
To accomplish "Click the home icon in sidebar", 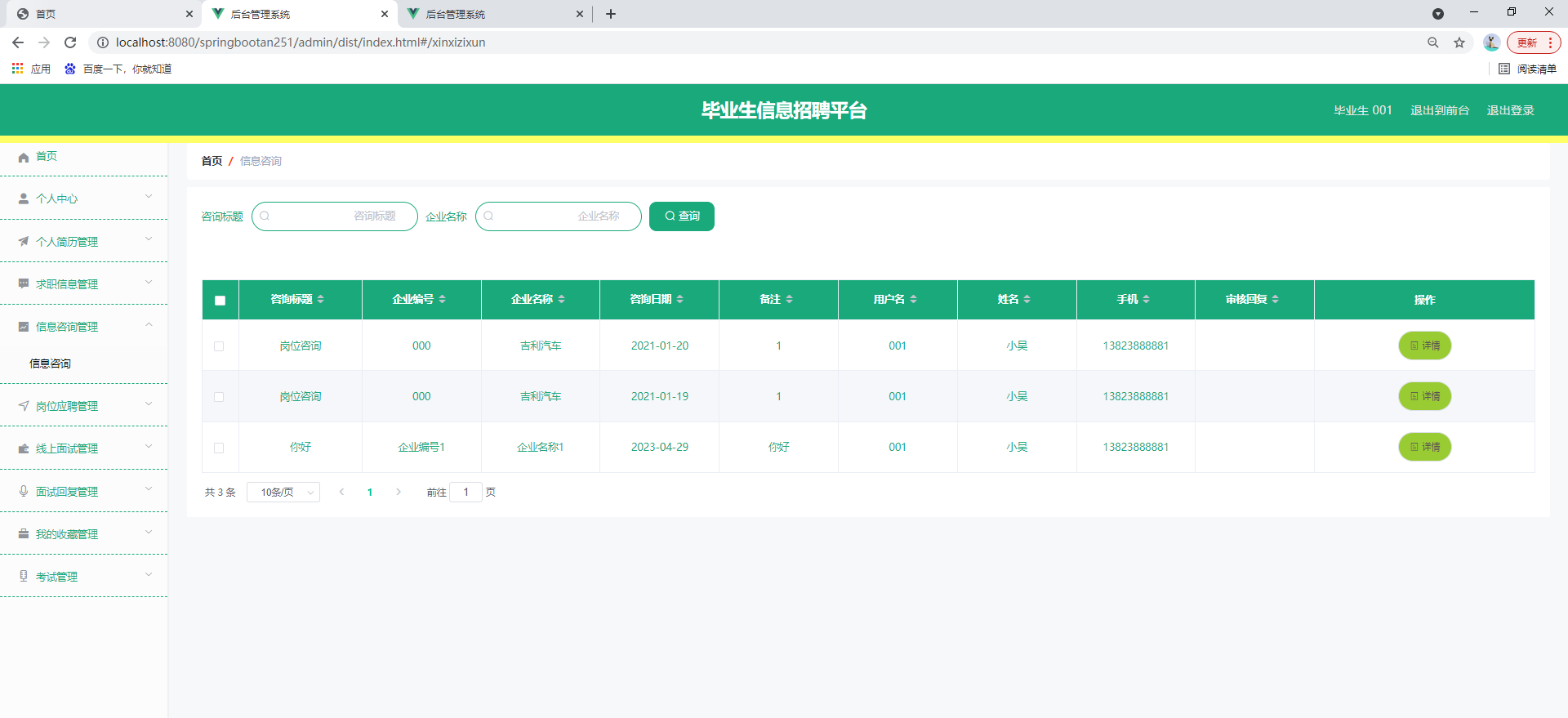I will pyautogui.click(x=24, y=157).
